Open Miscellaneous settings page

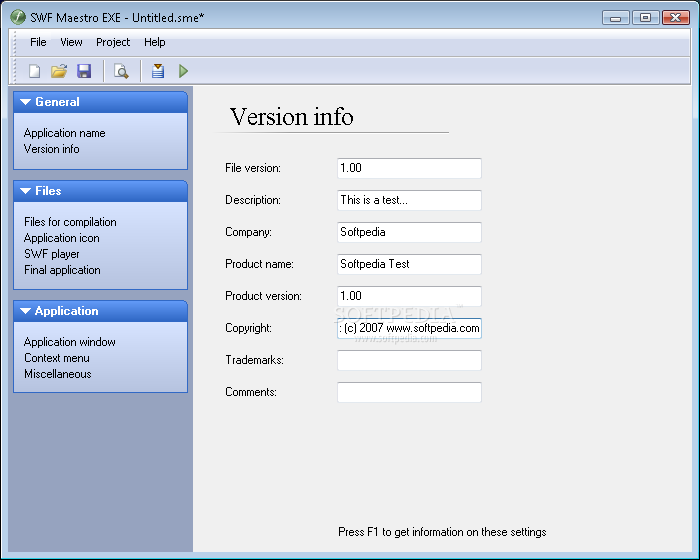click(58, 374)
